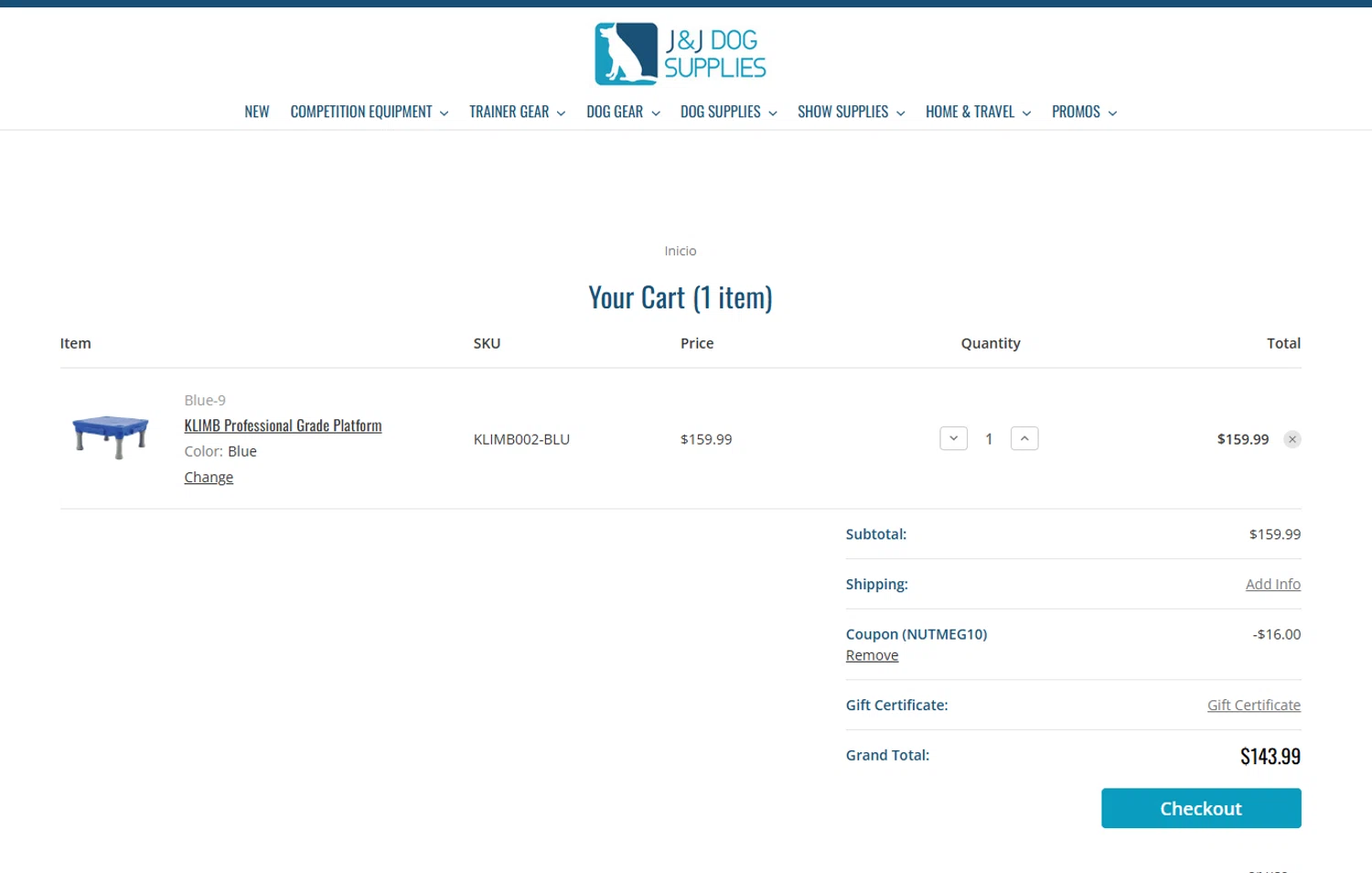Click the -$16.00 coupon discount
The image size is (1372, 873).
pyautogui.click(x=1276, y=634)
